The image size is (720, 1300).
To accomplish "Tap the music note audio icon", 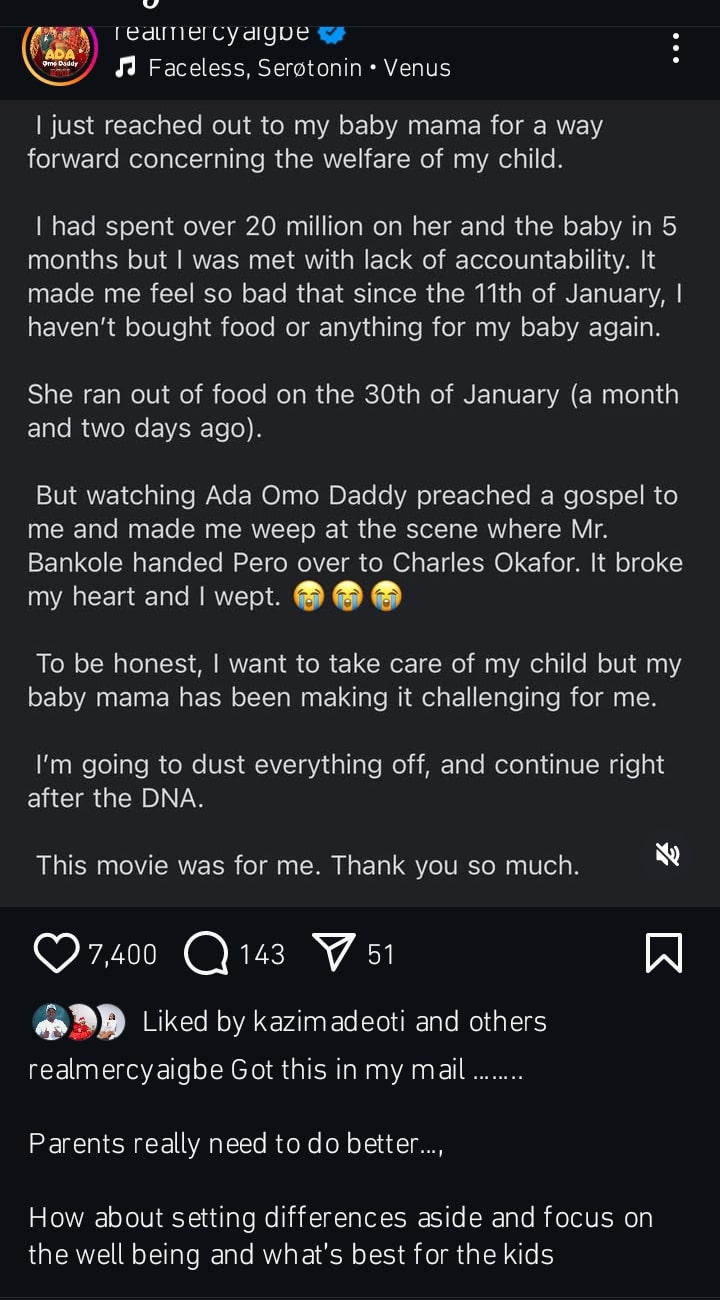I will point(126,68).
